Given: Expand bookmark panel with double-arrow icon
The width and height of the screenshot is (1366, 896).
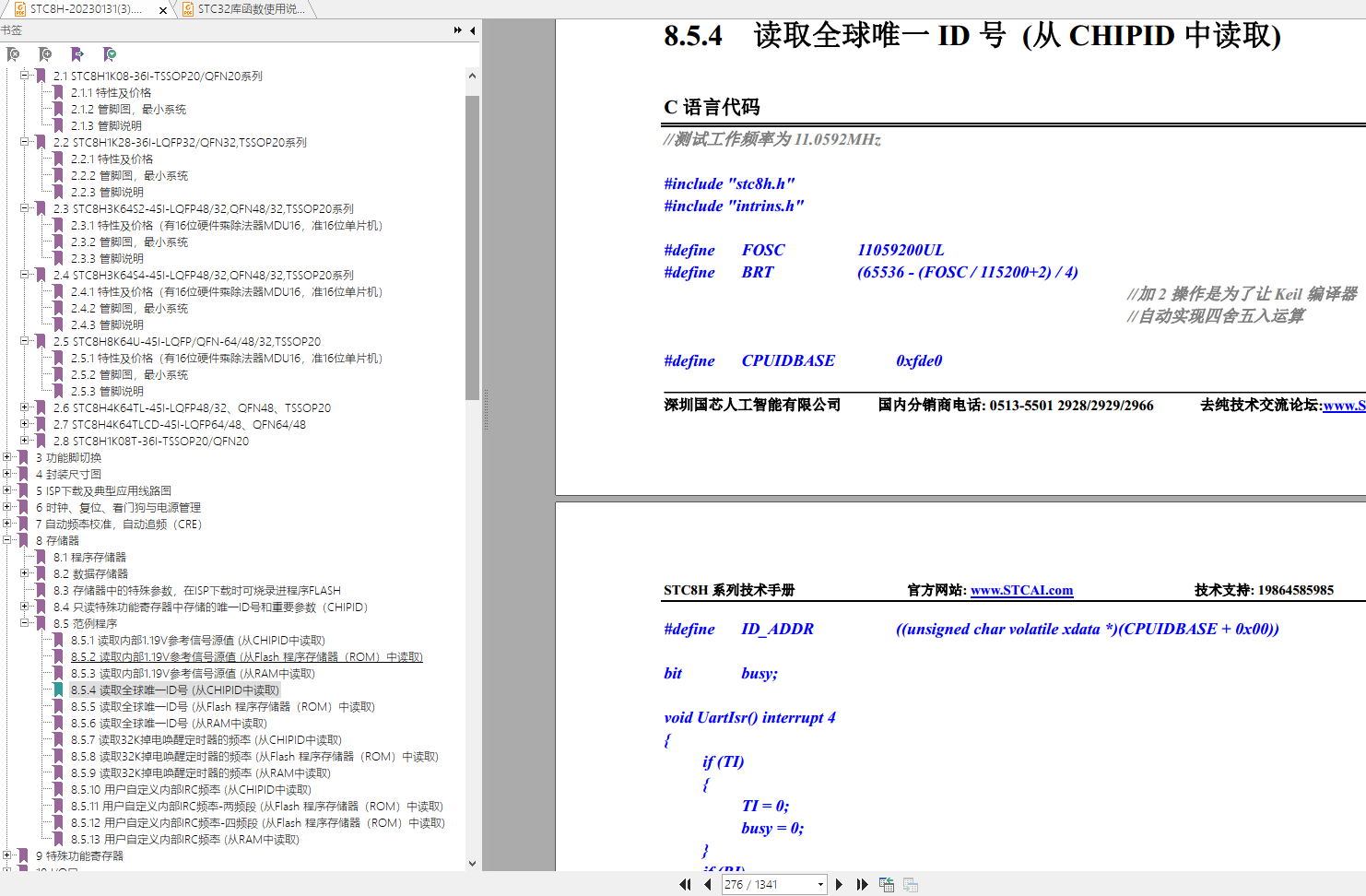Looking at the screenshot, I should click(x=458, y=30).
